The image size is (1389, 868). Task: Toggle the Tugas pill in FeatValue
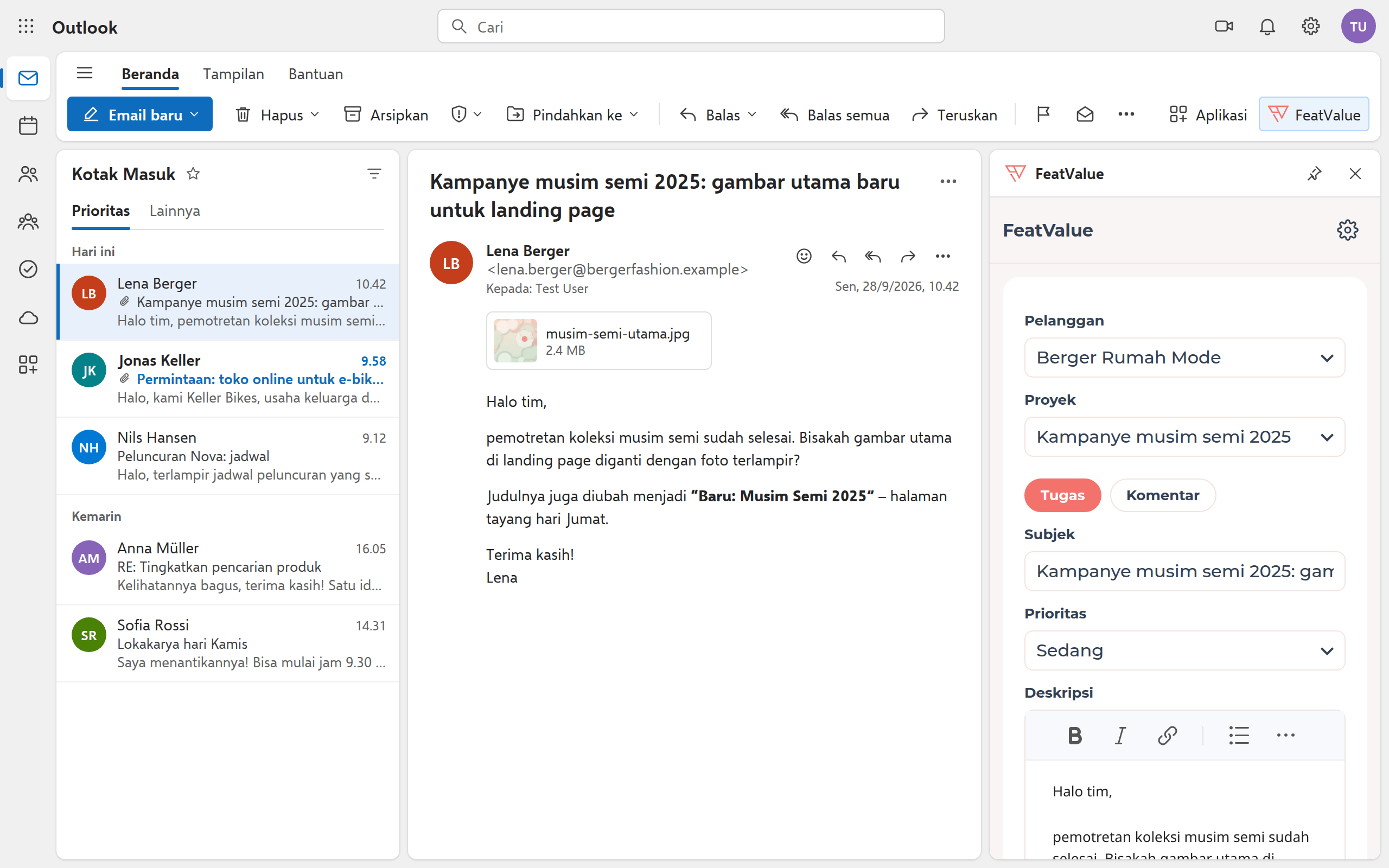[x=1062, y=495]
